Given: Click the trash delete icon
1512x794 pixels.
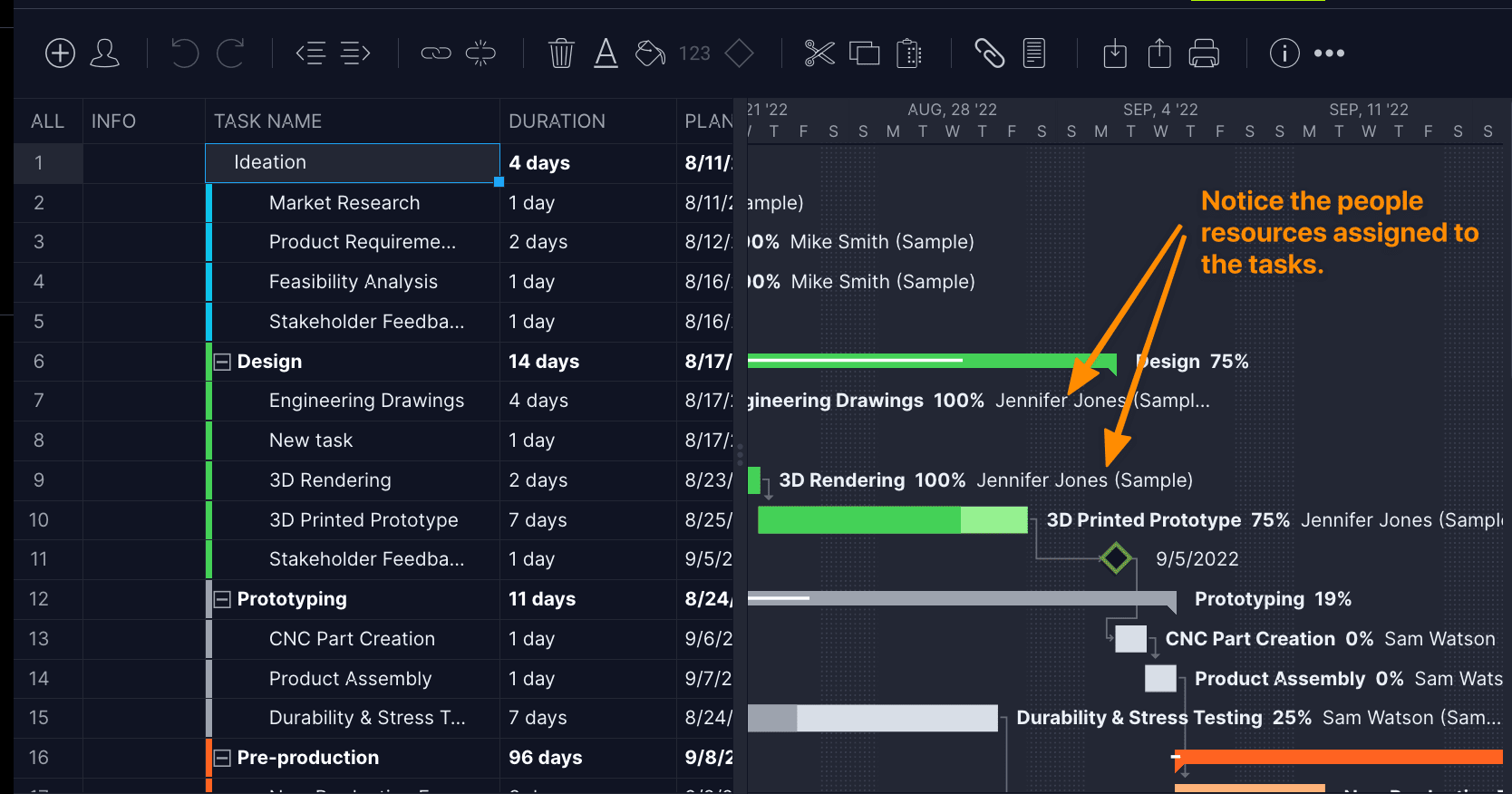Looking at the screenshot, I should click(561, 53).
